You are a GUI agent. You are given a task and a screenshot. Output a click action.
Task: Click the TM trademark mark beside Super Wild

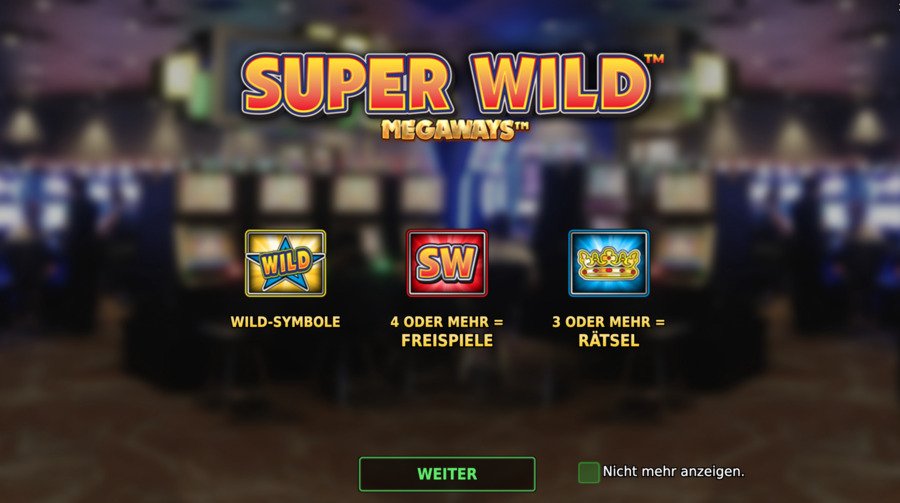[654, 59]
